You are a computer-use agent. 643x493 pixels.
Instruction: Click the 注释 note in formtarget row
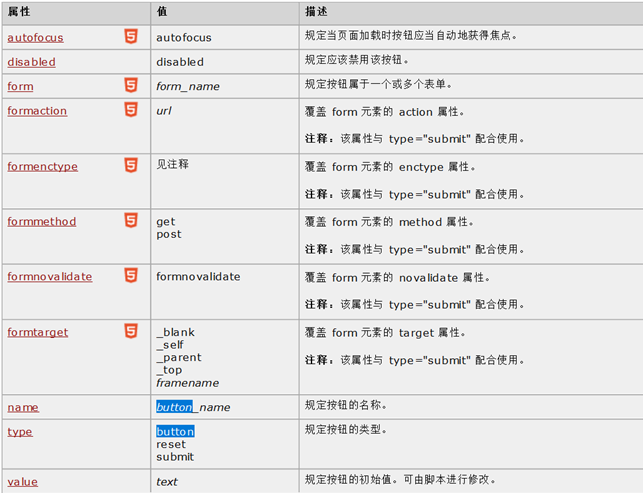point(415,360)
